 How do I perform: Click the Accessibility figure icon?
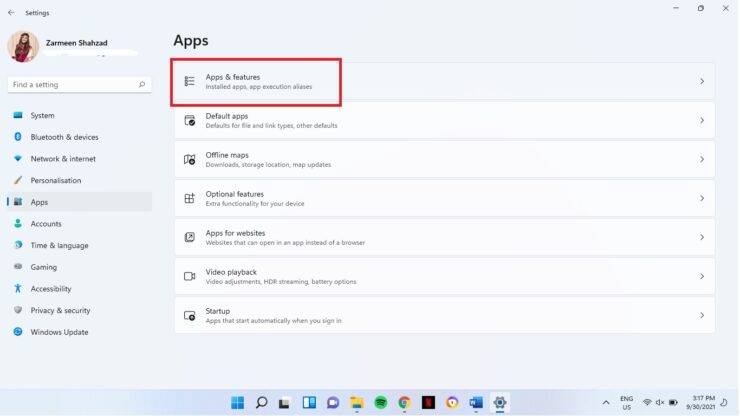click(x=18, y=289)
